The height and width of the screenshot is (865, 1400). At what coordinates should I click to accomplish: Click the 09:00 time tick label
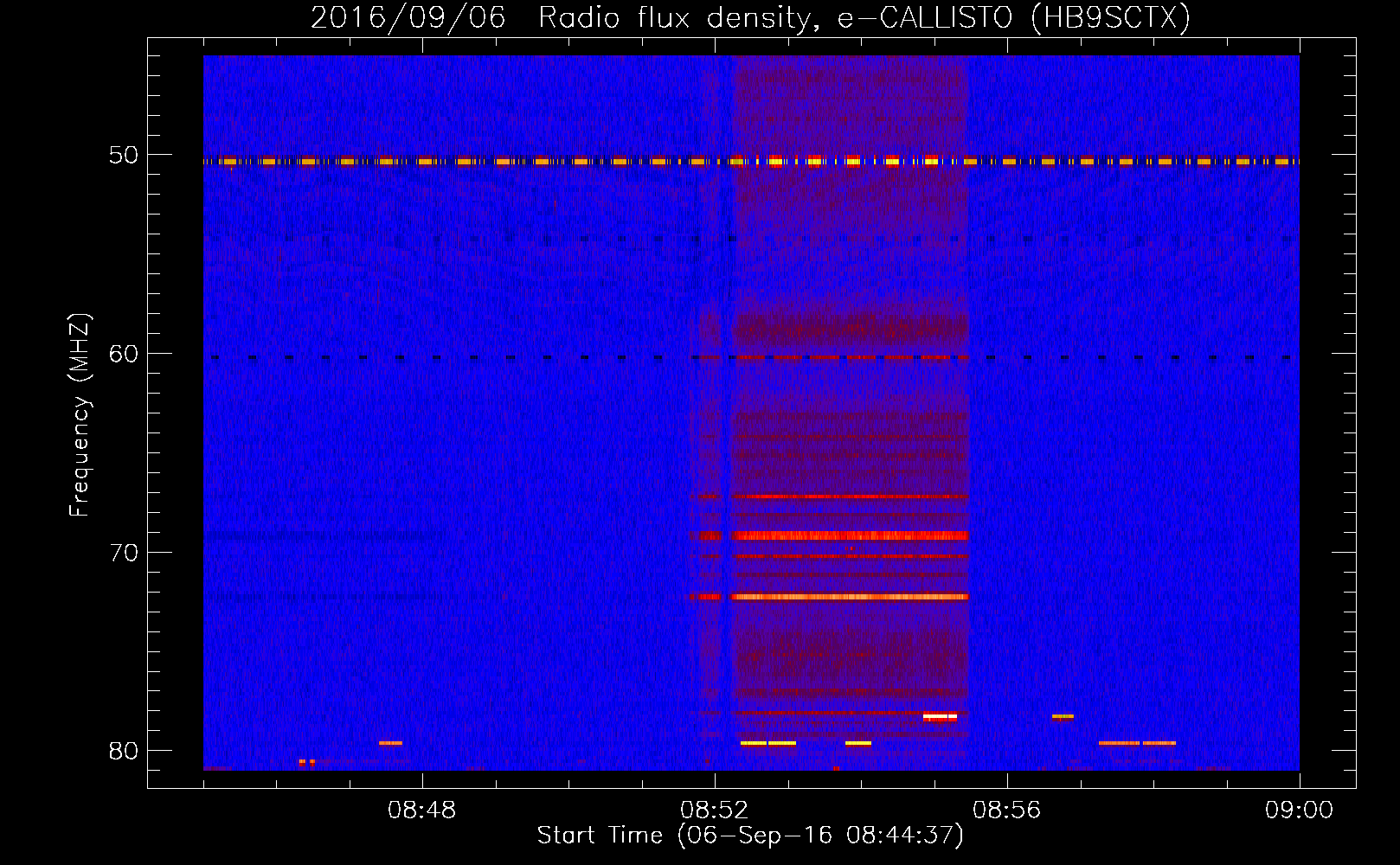tap(1300, 811)
